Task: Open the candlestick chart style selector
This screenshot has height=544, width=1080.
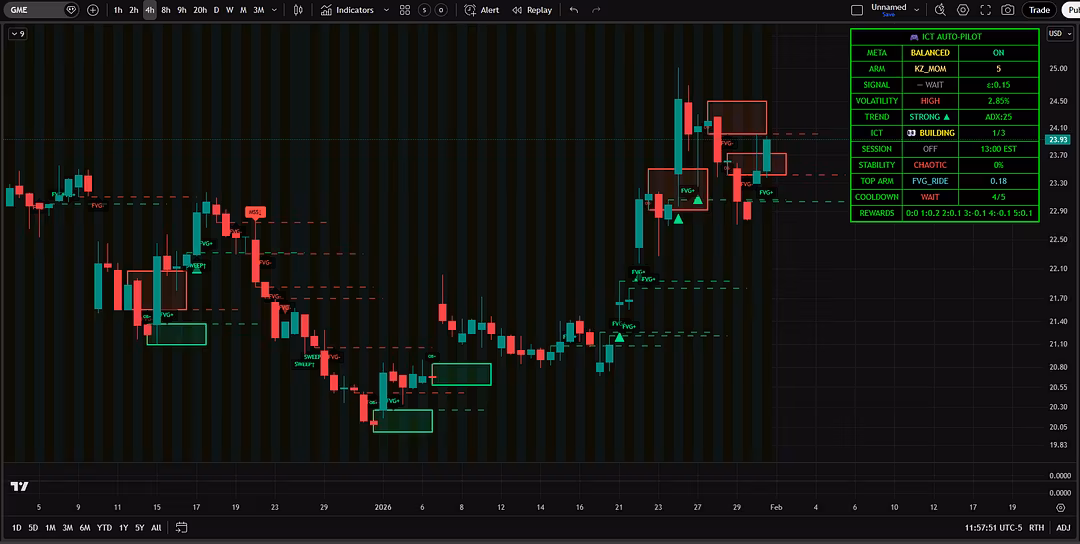Action: [298, 10]
